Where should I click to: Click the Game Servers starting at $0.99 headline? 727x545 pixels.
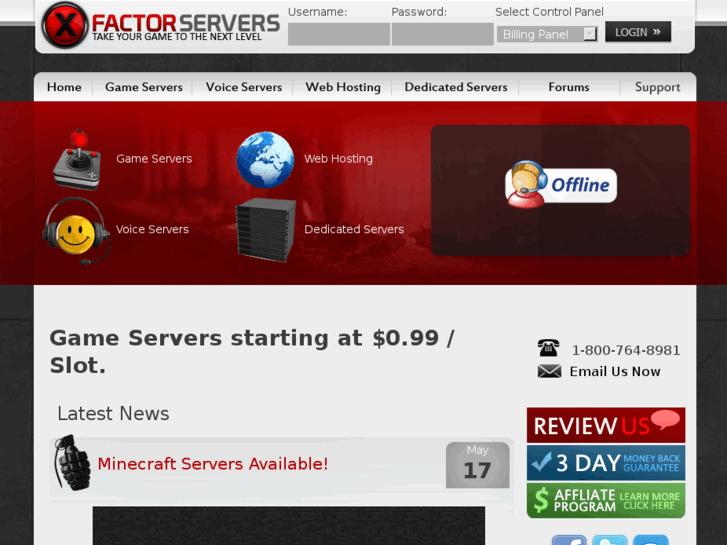pyautogui.click(x=252, y=352)
